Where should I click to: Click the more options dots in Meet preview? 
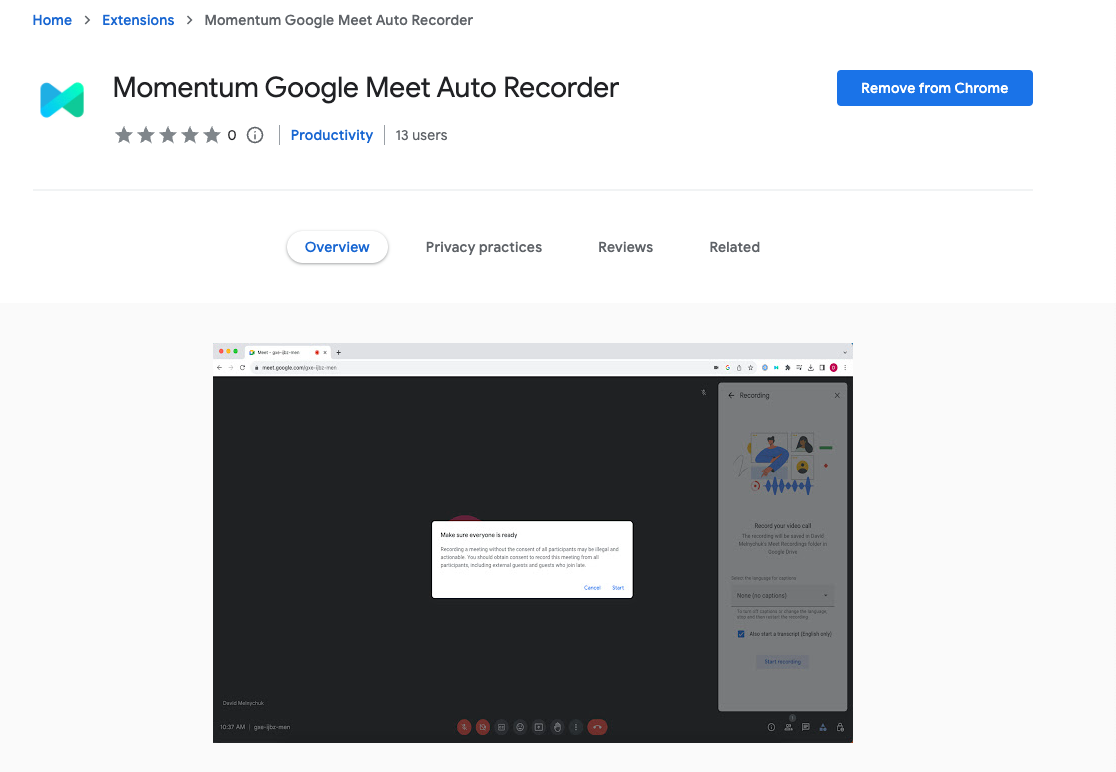(x=576, y=727)
